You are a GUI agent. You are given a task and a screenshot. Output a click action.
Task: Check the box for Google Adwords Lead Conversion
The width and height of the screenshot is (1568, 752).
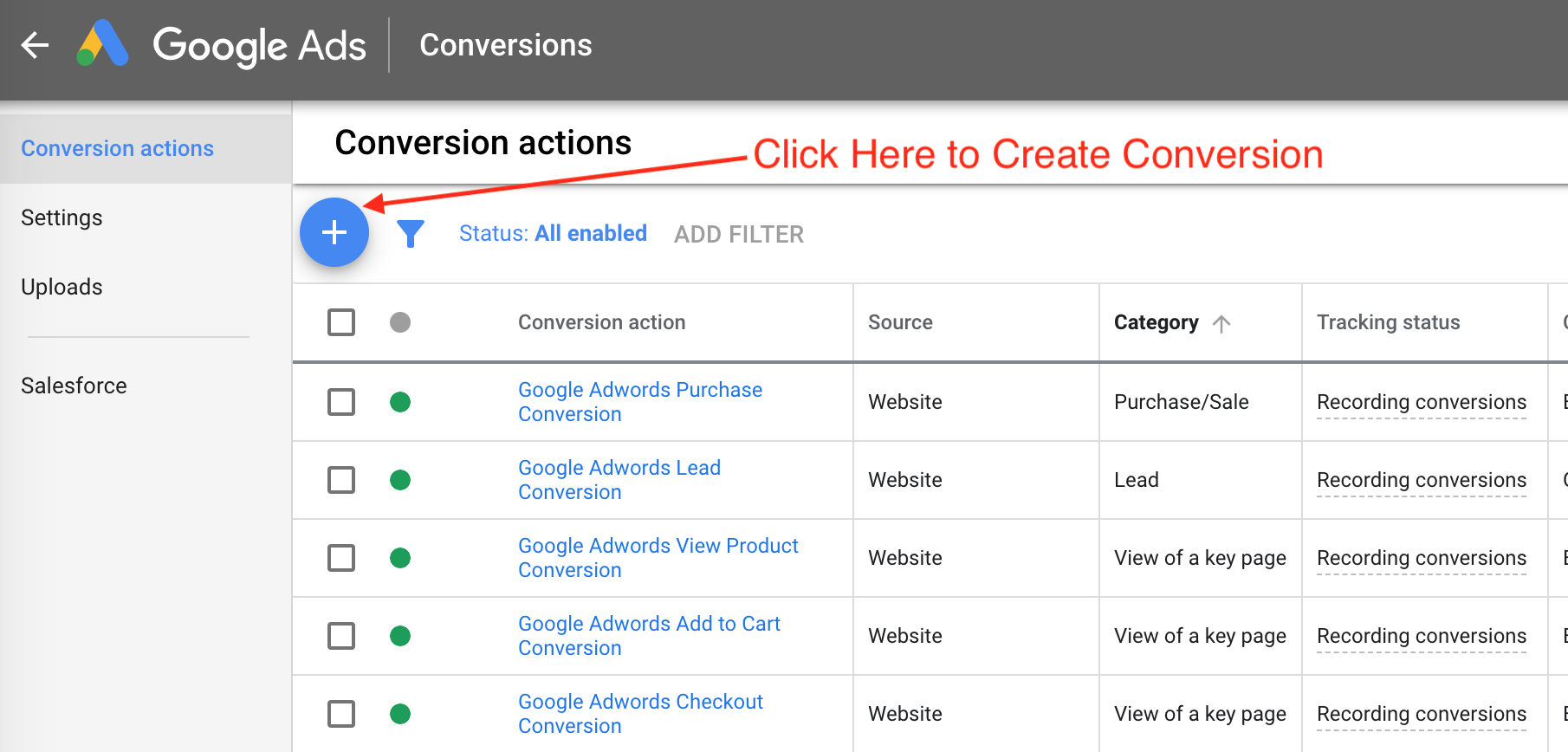pyautogui.click(x=341, y=480)
